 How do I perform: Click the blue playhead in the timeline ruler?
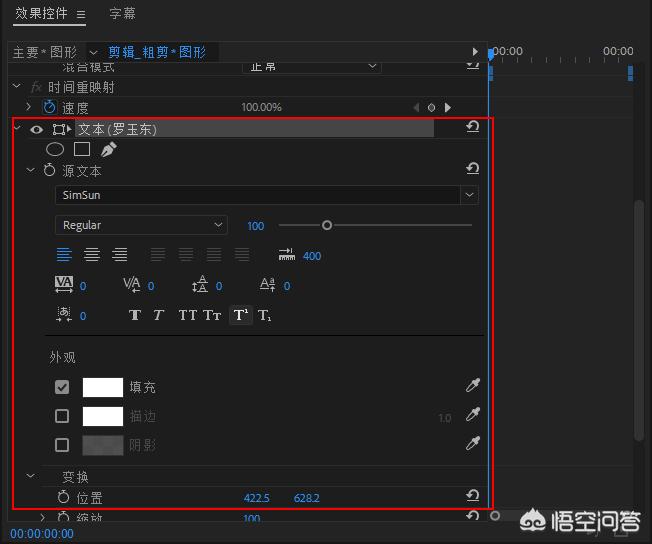pos(491,54)
